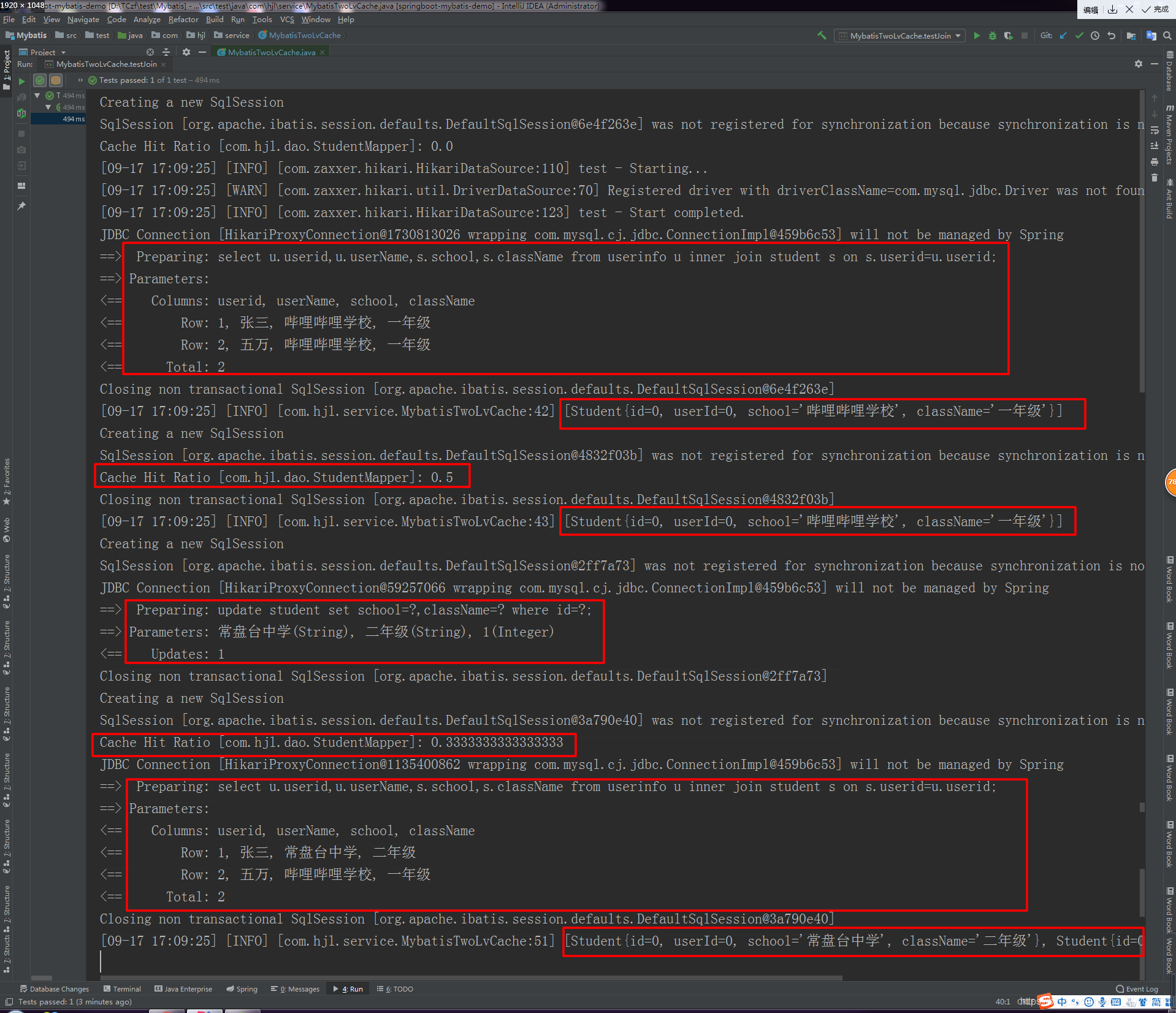Viewport: 1176px width, 1013px height.
Task: Collapse the second-level test node
Action: click(48, 107)
